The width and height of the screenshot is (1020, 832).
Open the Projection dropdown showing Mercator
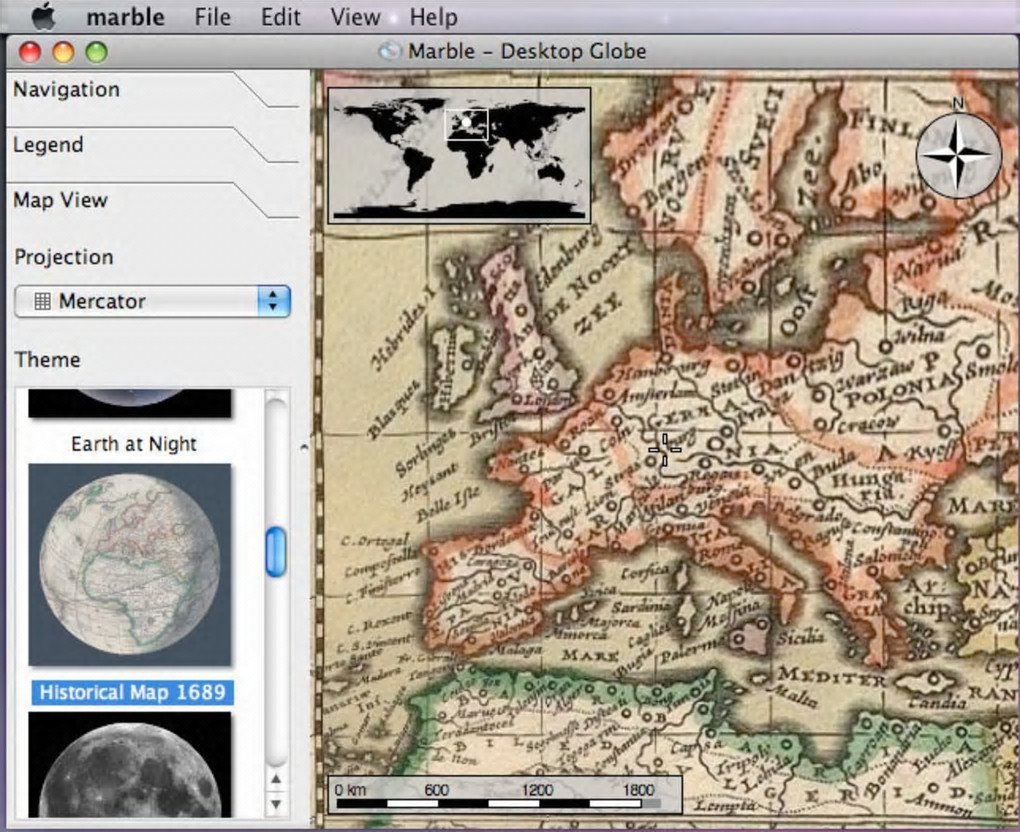[152, 301]
